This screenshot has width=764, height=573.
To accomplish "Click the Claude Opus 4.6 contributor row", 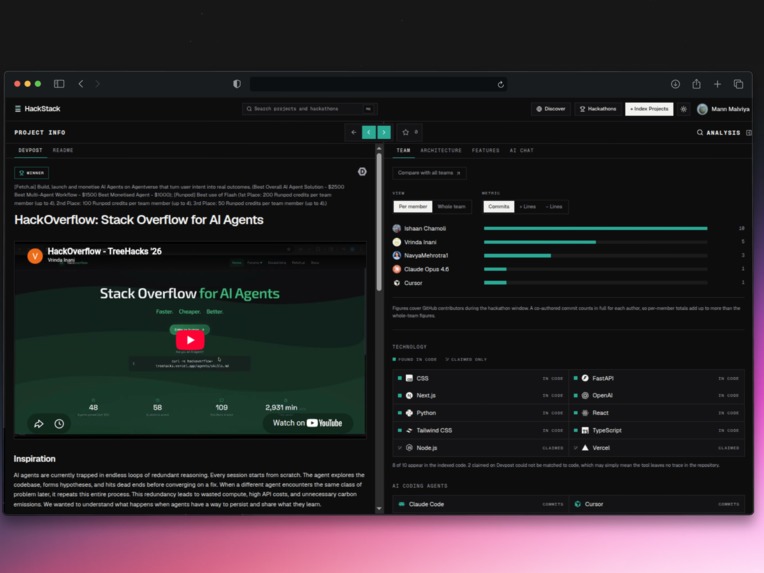I will tap(569, 269).
